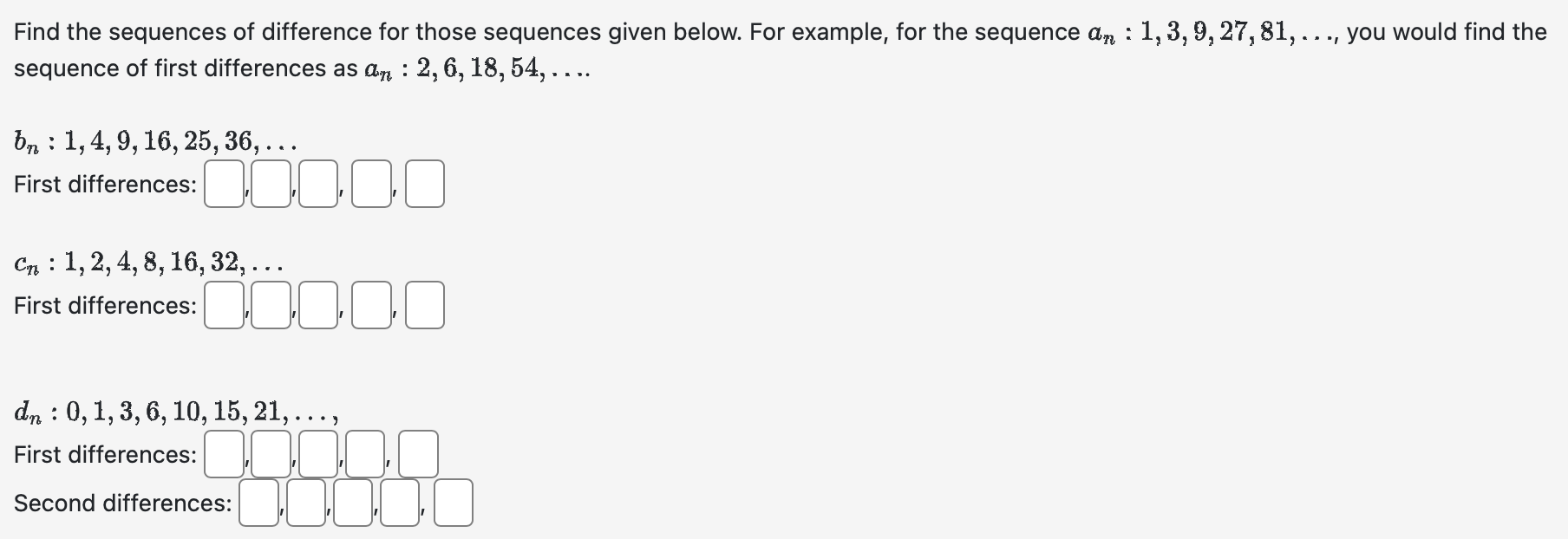
Task: Click the fourth answer box for cn first differences
Action: (370, 305)
